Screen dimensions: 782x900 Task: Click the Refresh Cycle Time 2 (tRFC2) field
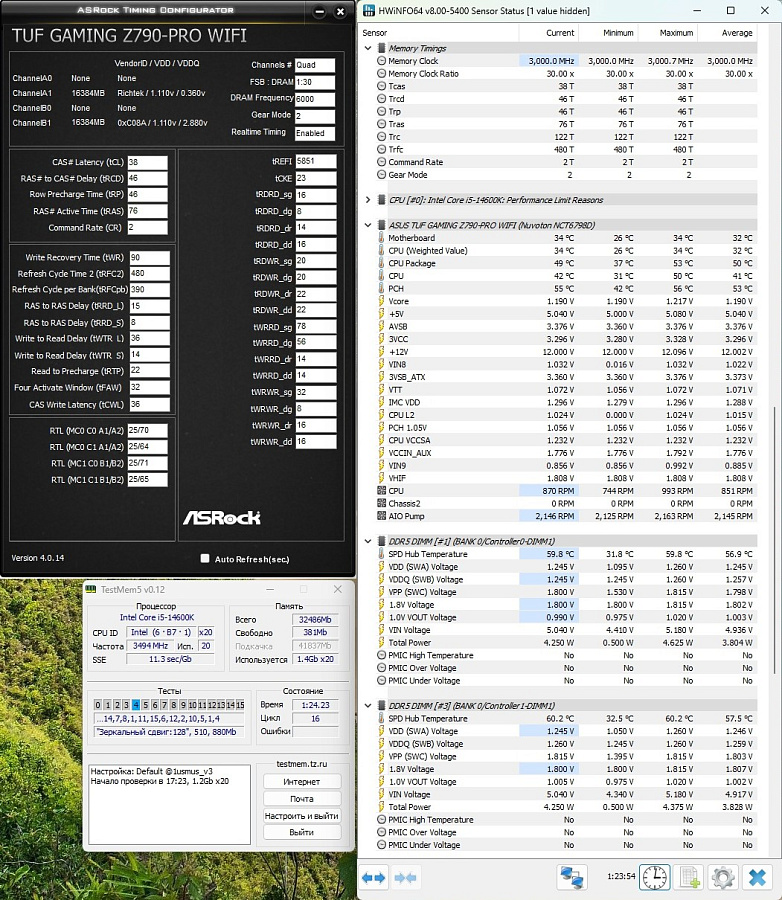point(149,274)
